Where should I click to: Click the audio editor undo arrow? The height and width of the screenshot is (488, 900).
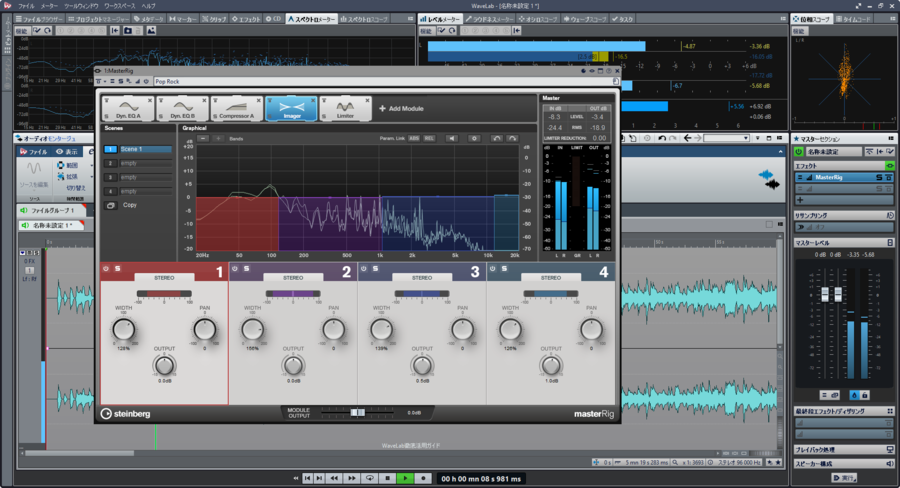(x=662, y=138)
